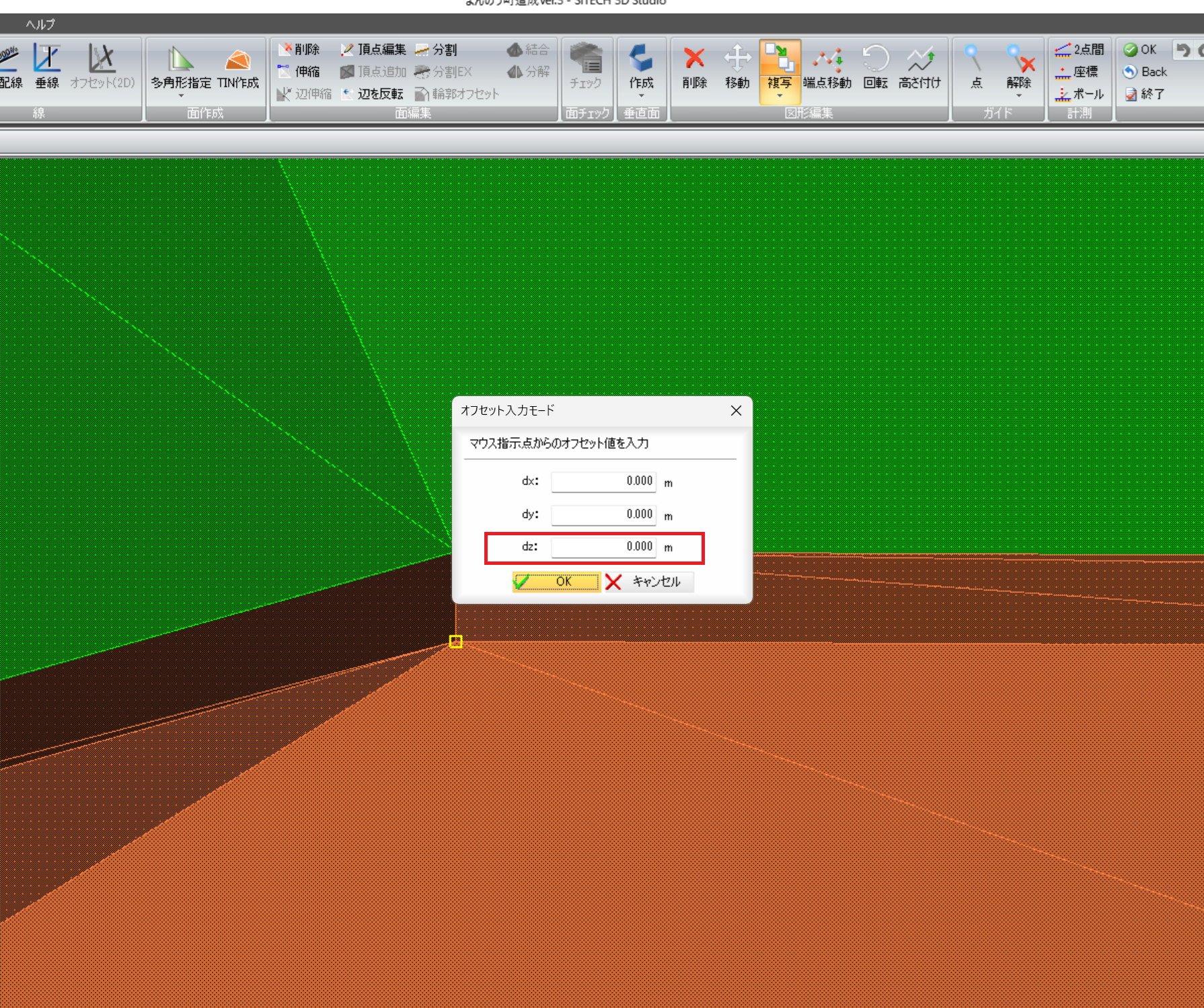
Task: Open the ヘルプ menu
Action: coord(40,24)
